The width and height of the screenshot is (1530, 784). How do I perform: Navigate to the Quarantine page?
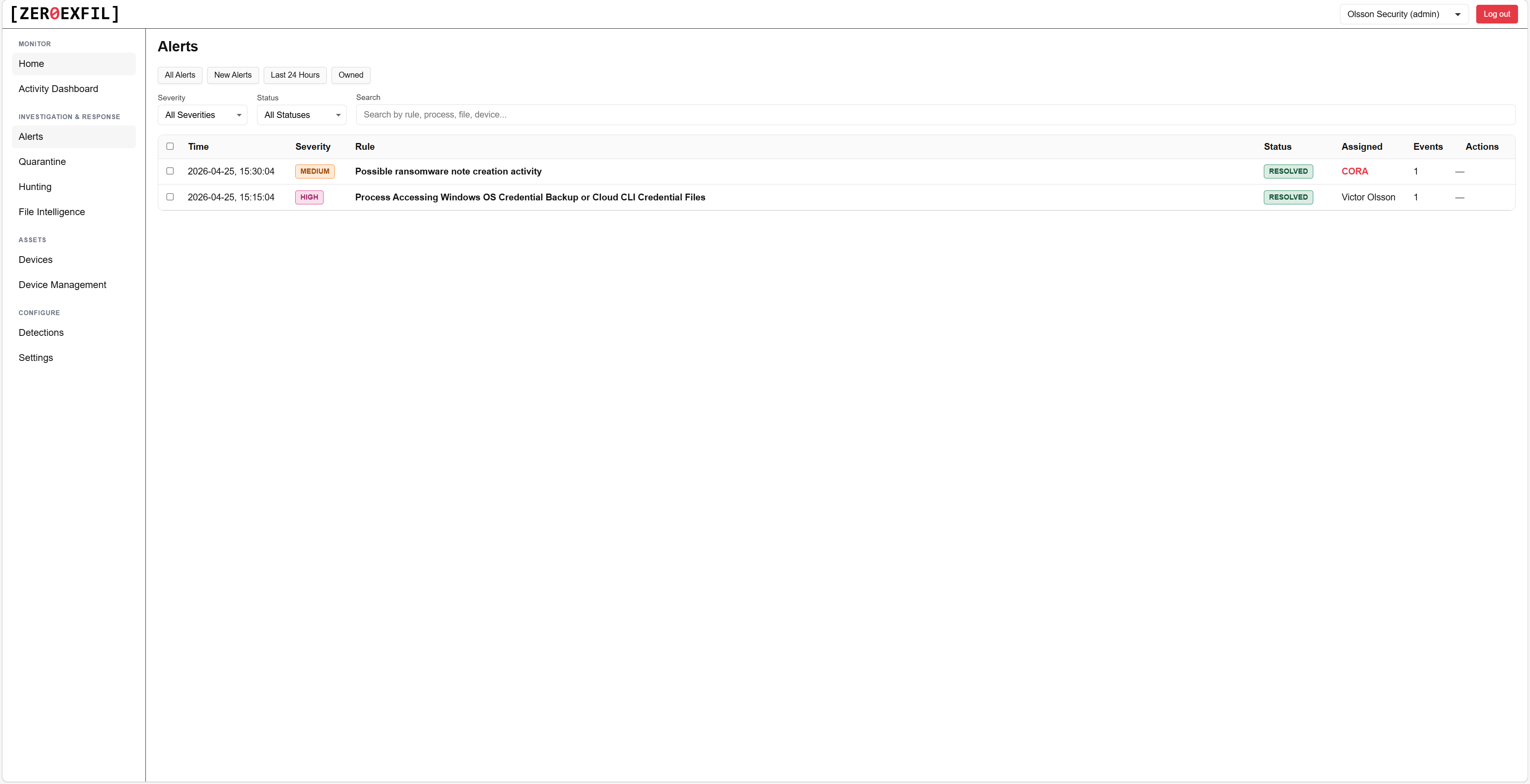pyautogui.click(x=41, y=161)
